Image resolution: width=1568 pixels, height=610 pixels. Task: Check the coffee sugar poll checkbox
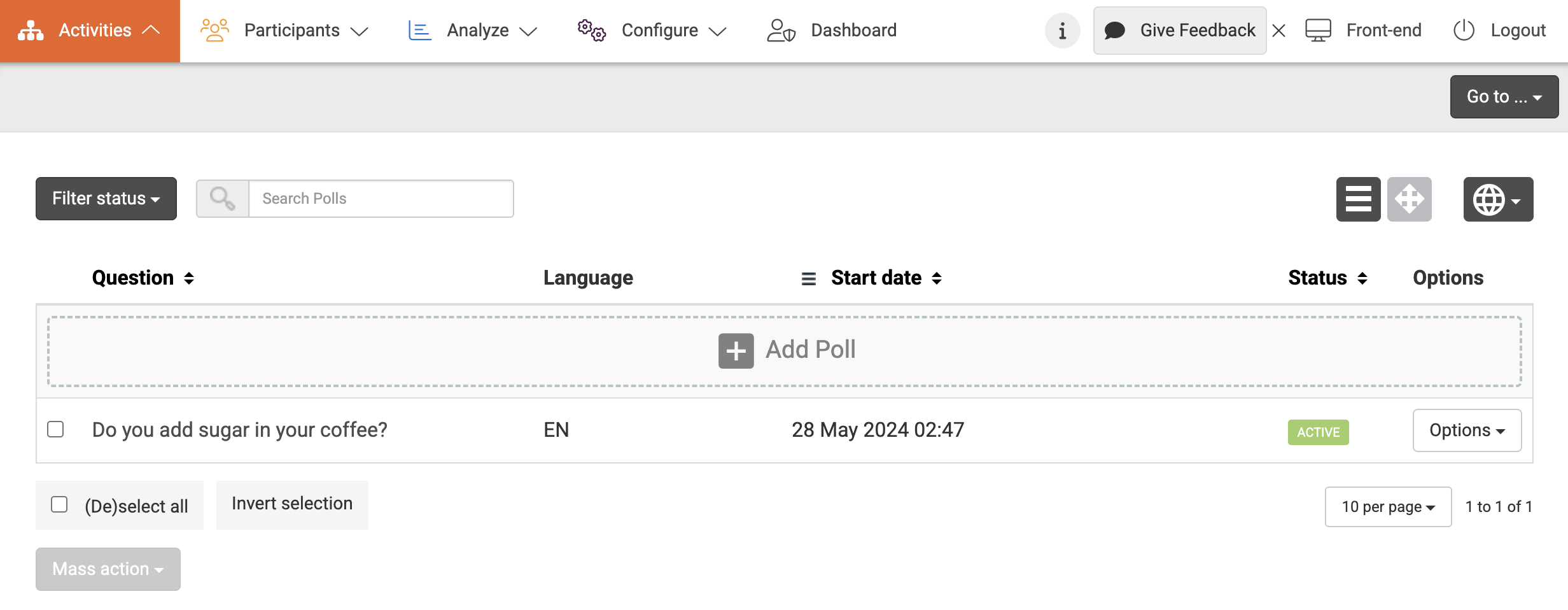[56, 430]
